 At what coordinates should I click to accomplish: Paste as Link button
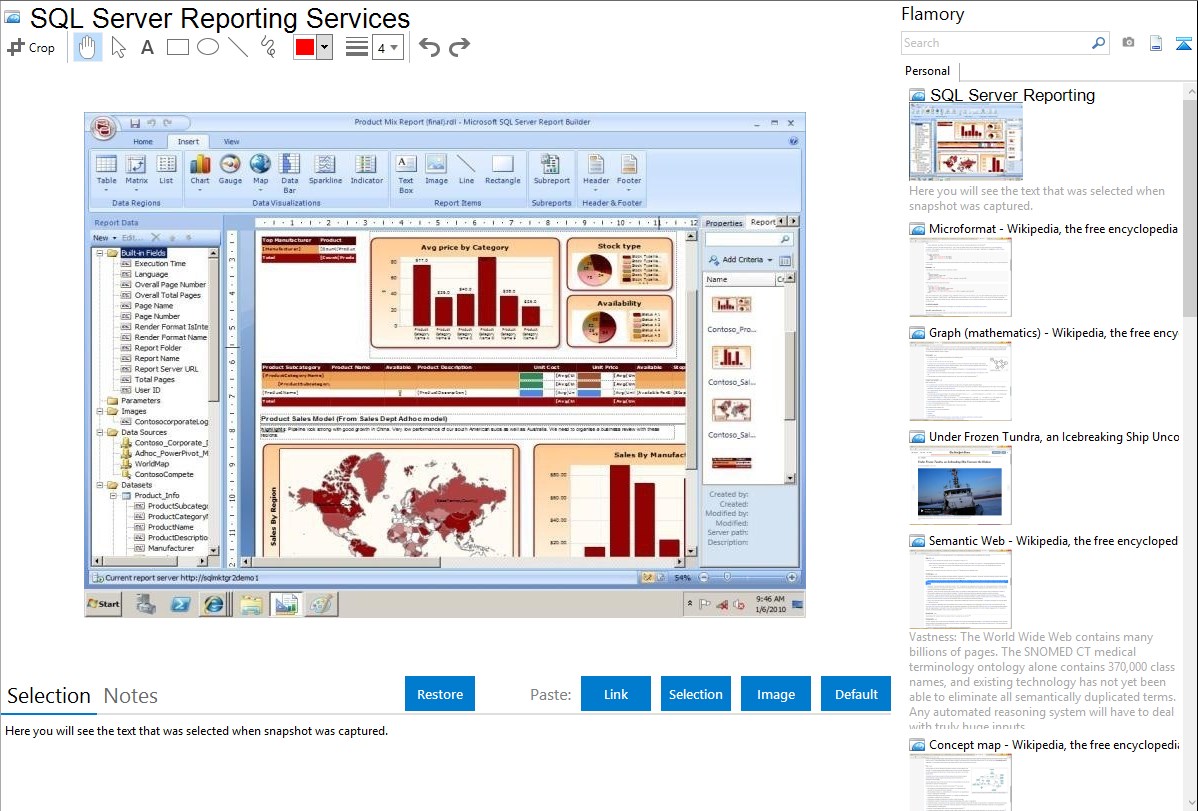616,694
